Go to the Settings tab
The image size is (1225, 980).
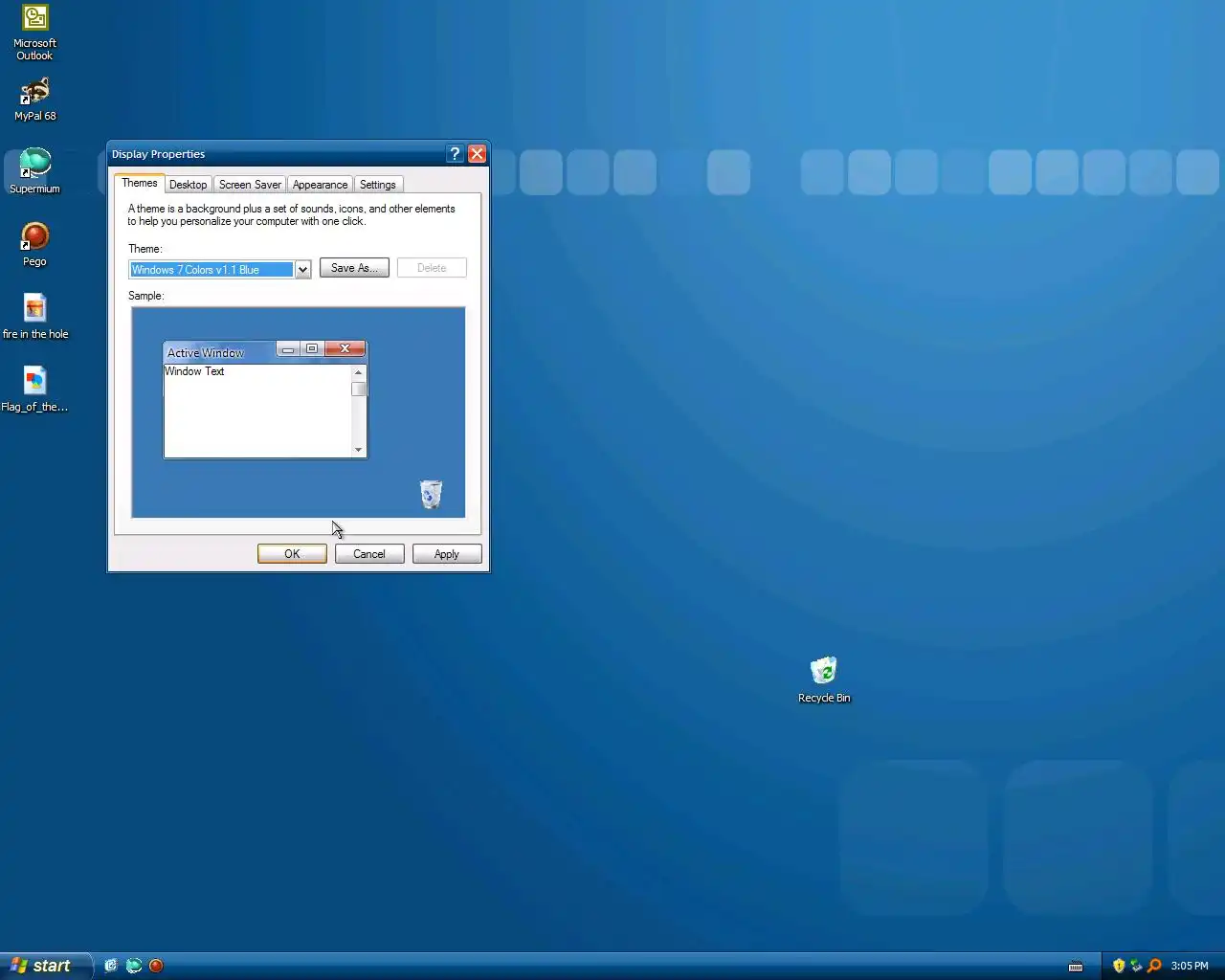pos(378,185)
